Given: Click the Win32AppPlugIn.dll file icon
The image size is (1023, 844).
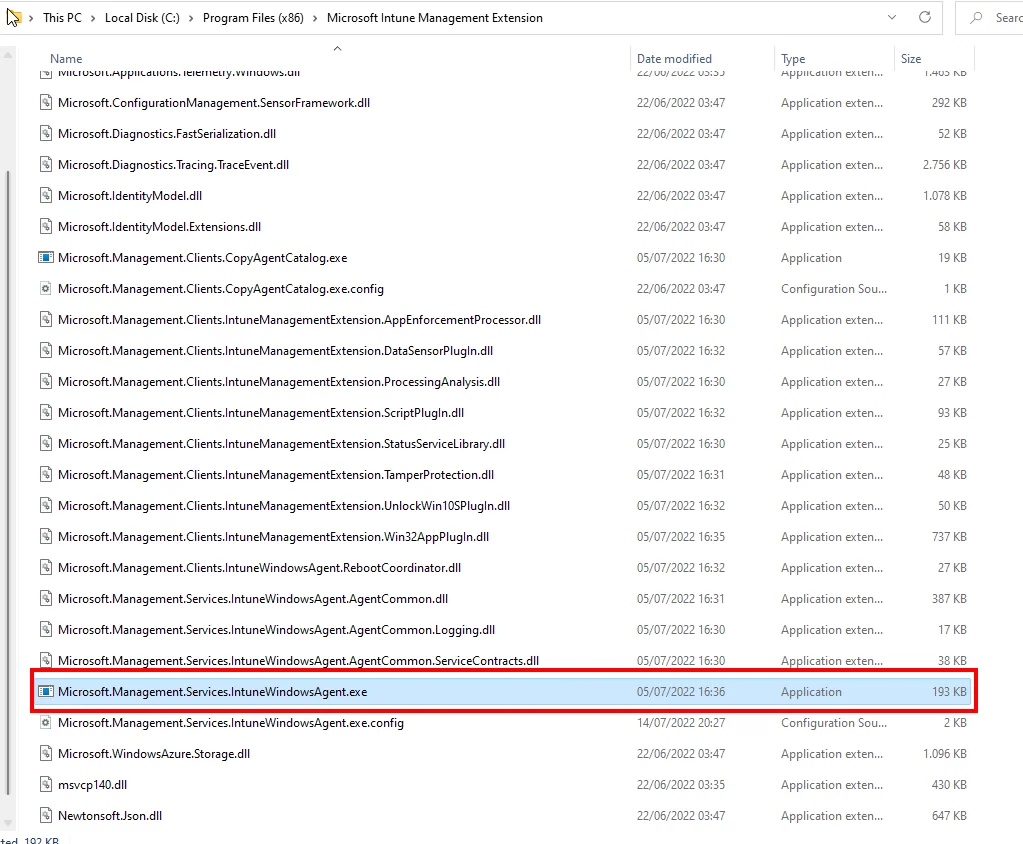Looking at the screenshot, I should point(46,536).
